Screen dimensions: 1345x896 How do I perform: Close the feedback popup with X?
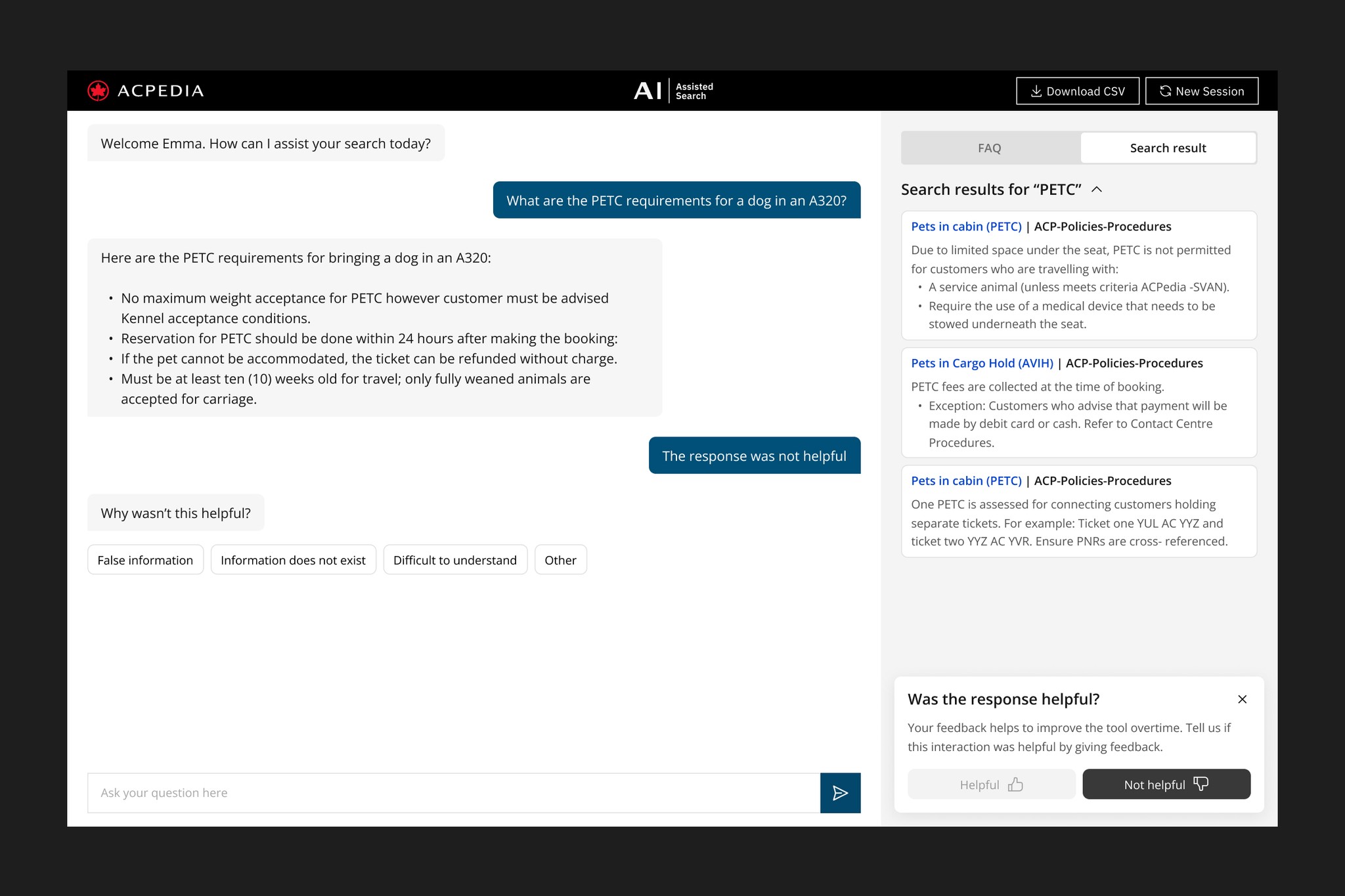point(1242,699)
